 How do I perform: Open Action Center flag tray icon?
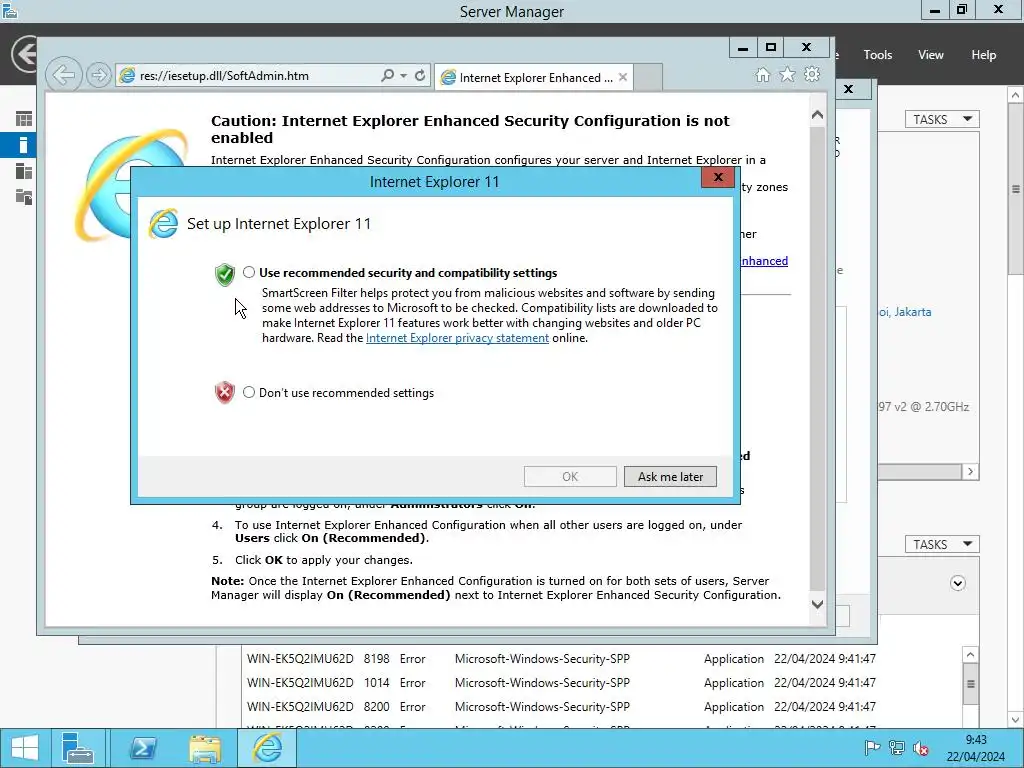[872, 748]
